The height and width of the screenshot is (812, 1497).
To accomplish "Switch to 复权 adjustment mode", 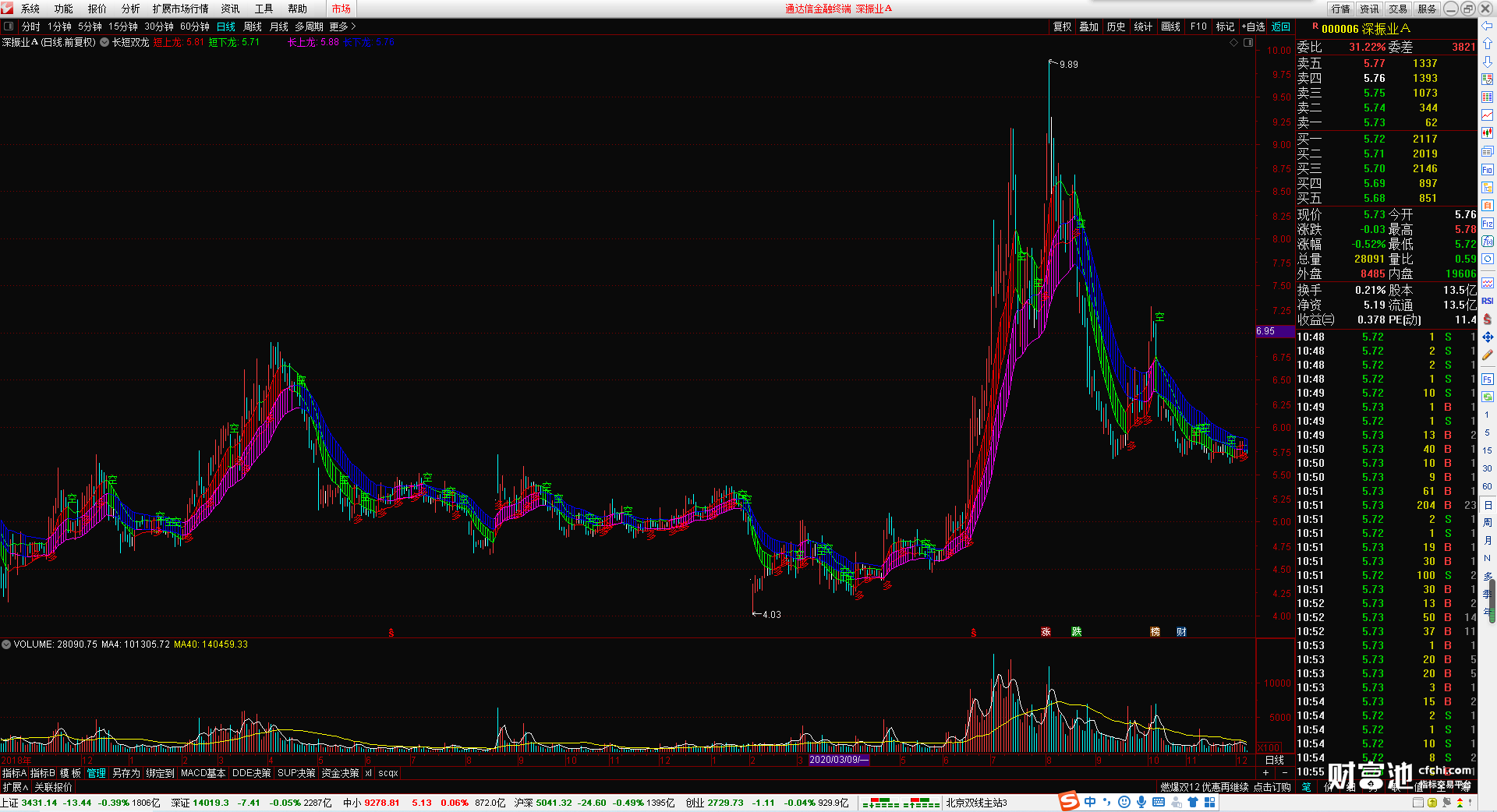I will [x=1063, y=26].
